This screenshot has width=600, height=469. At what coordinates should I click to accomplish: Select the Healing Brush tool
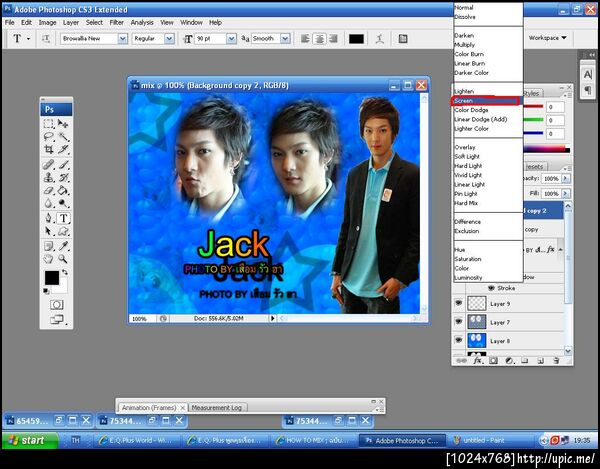[x=49, y=164]
